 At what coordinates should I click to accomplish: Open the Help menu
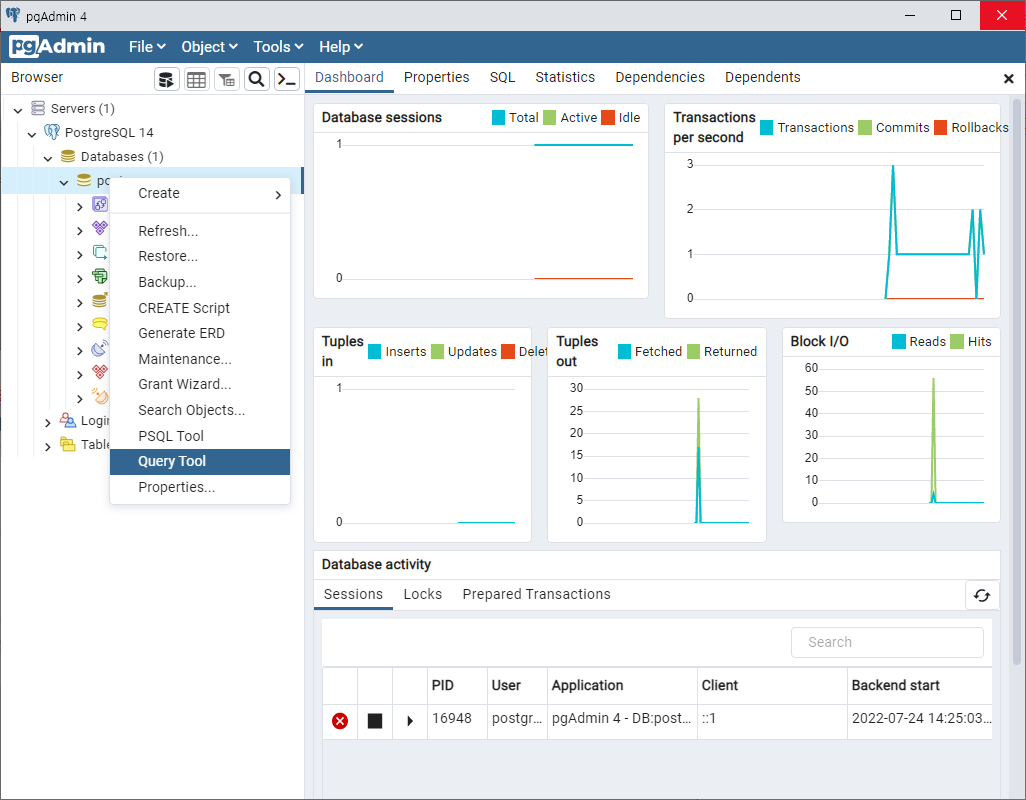tap(341, 47)
